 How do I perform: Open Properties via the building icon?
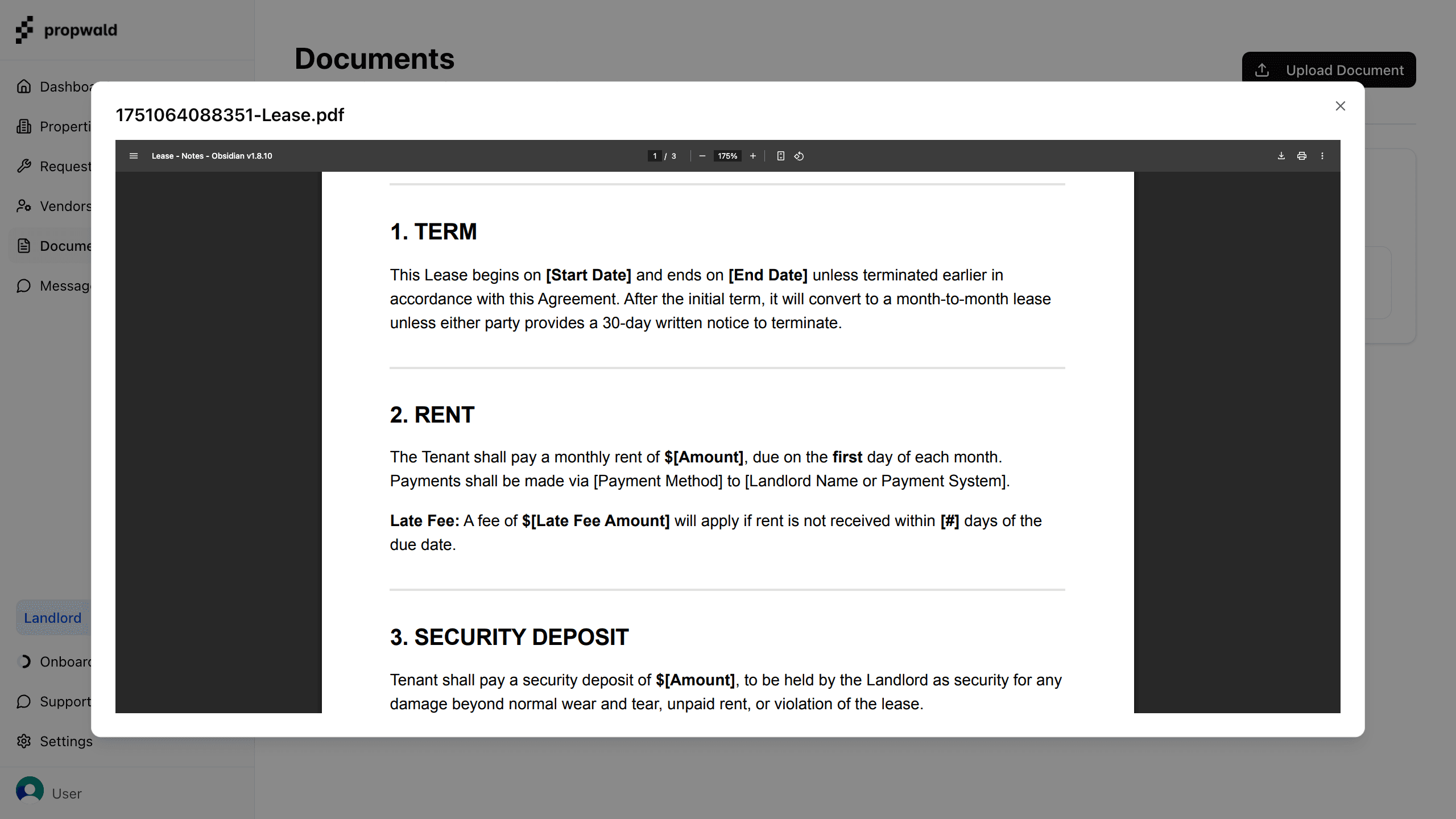[x=24, y=126]
